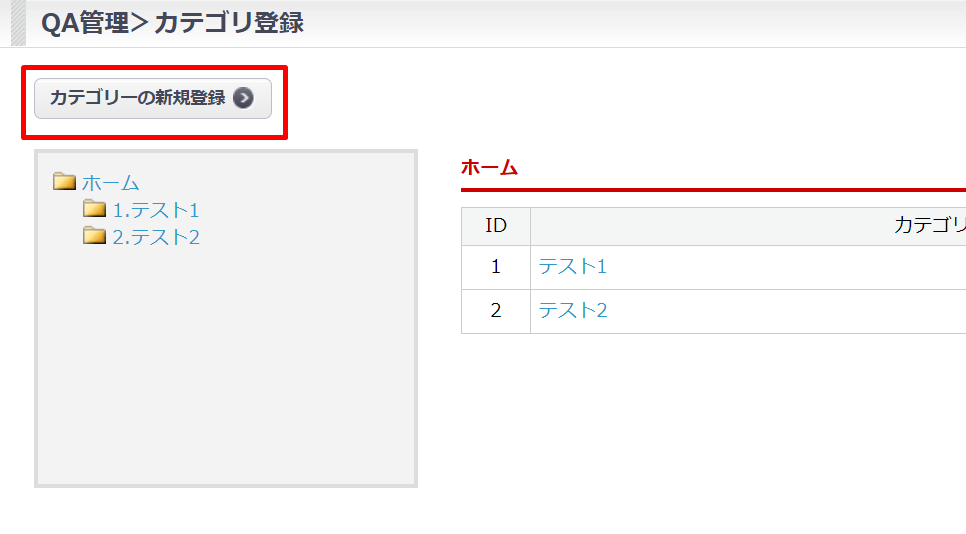Image resolution: width=966 pixels, height=534 pixels.
Task: Select ホーム in the category tree
Action: click(x=111, y=183)
